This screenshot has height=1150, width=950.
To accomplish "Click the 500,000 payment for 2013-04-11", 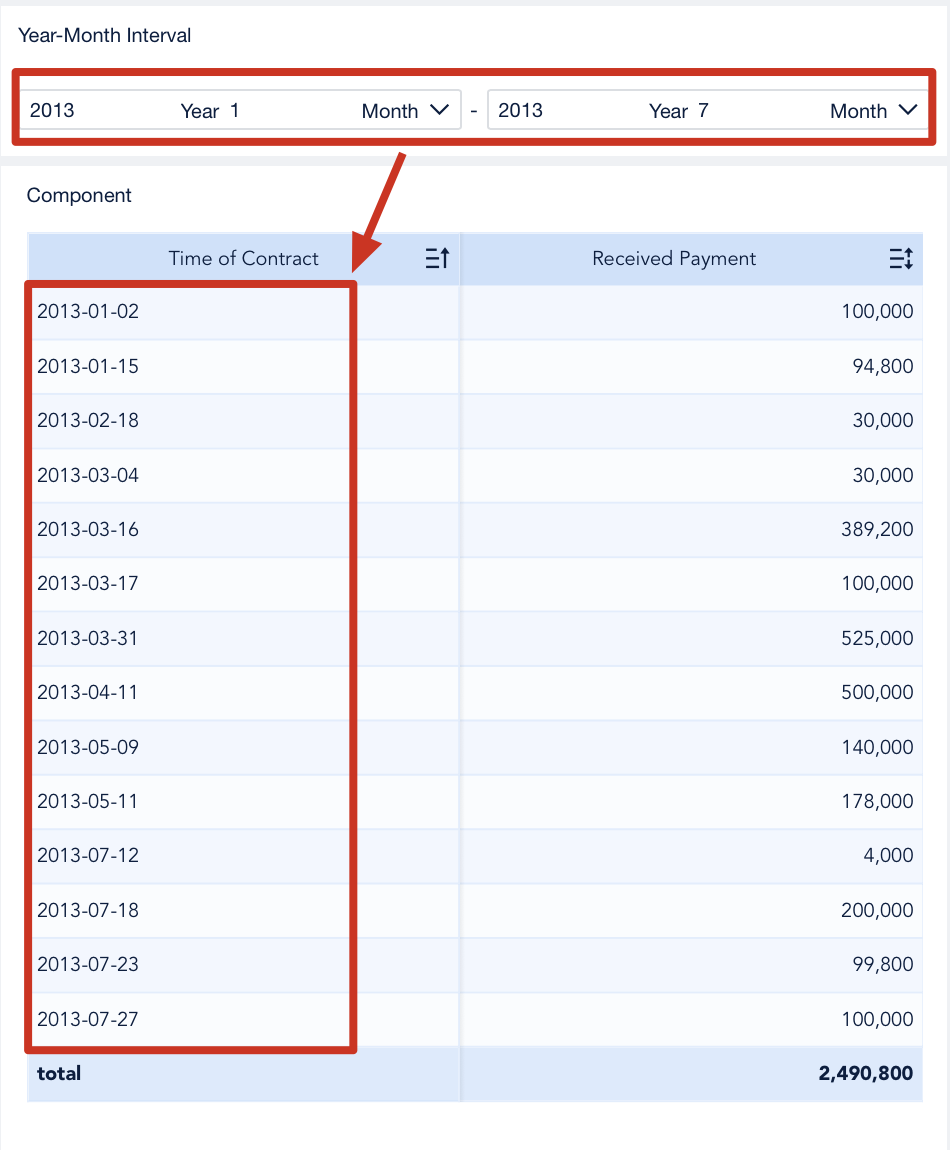I will click(x=884, y=692).
